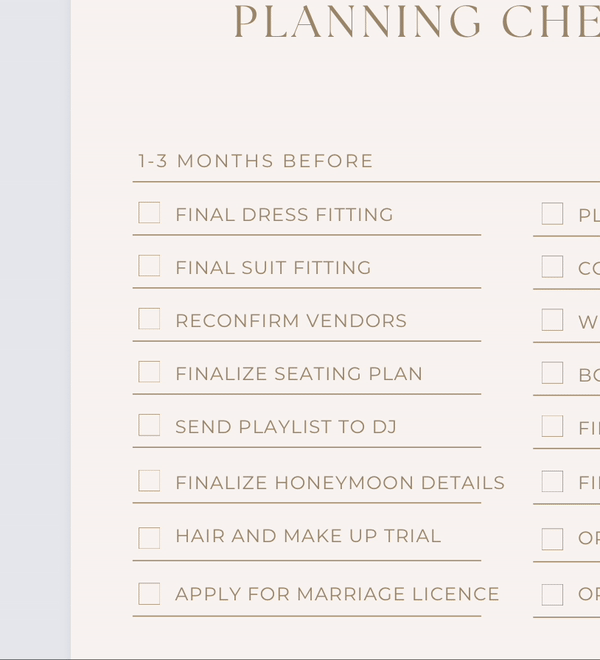Click the Send Playlist to DJ text
Image resolution: width=600 pixels, height=660 pixels.
tap(286, 427)
